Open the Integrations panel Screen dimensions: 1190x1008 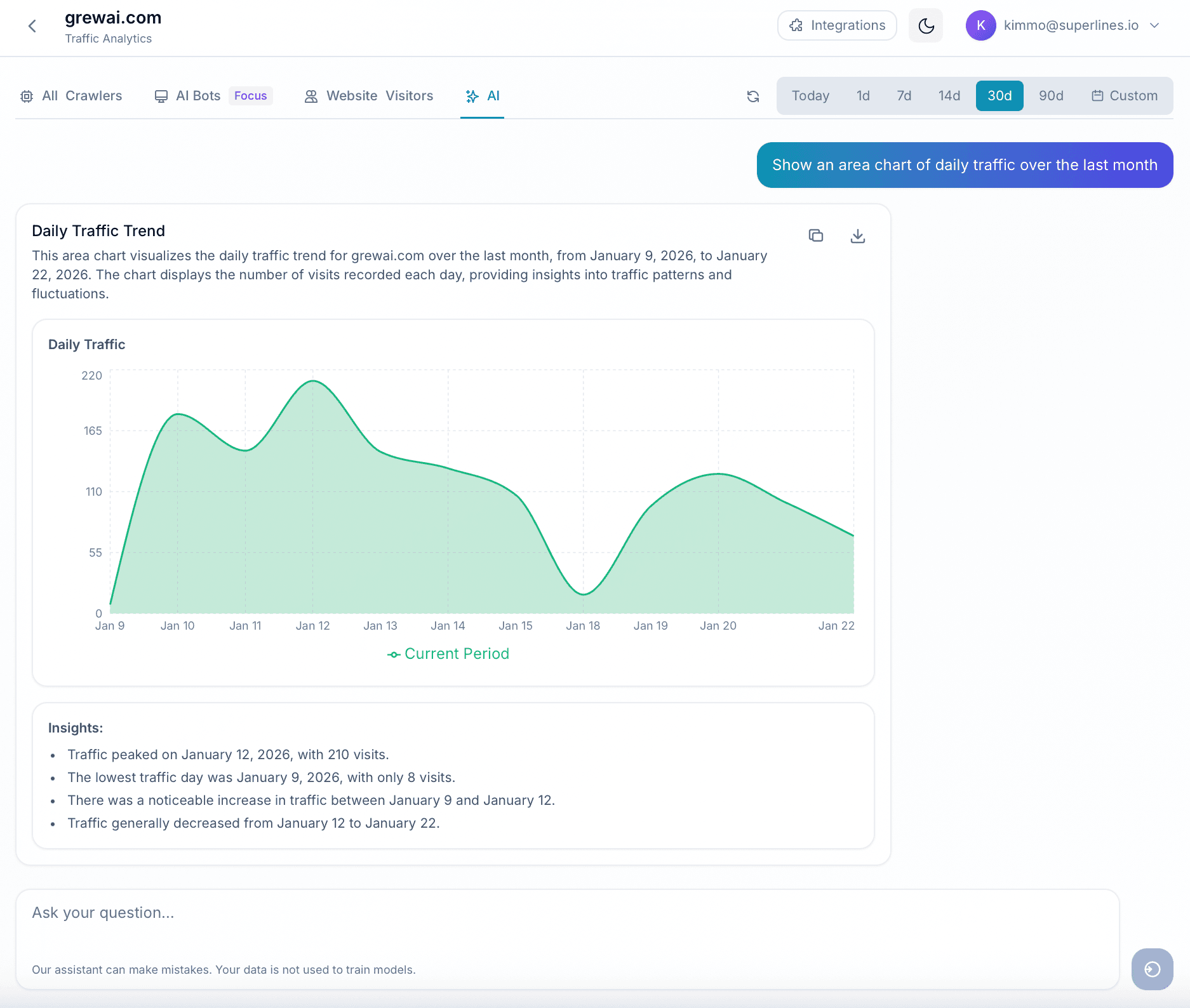[x=837, y=25]
